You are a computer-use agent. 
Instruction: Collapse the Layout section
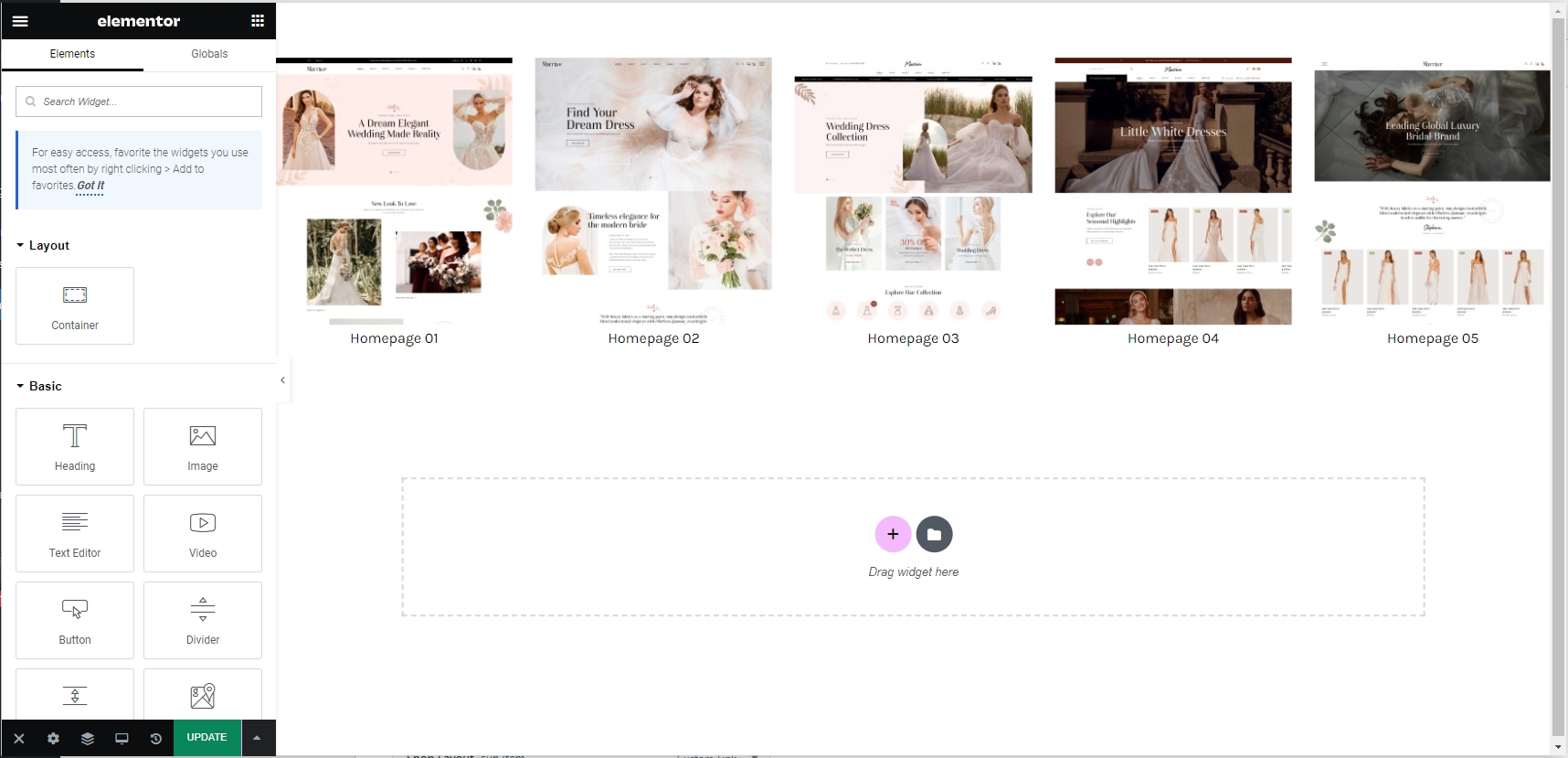(43, 245)
